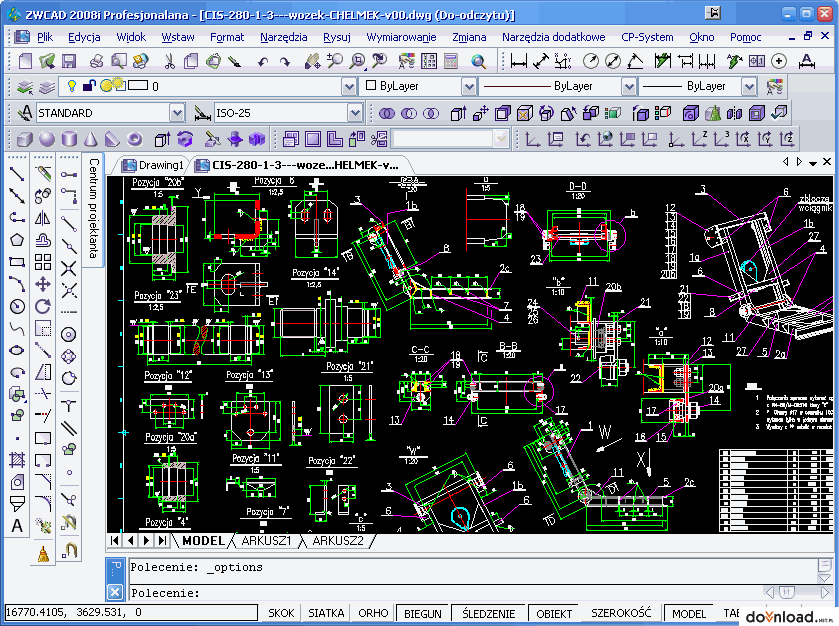Toggle SIATKA grid display
Screen dimensions: 839x626
[326, 613]
